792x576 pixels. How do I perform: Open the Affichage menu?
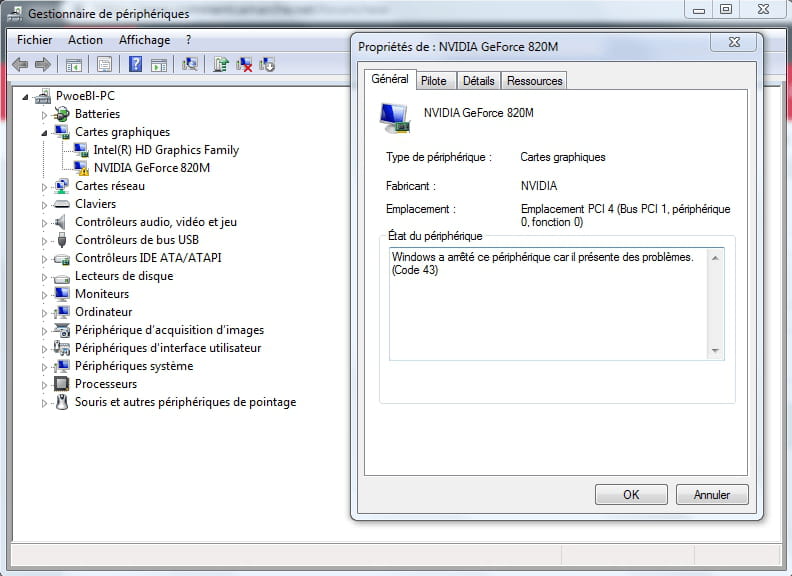click(144, 40)
